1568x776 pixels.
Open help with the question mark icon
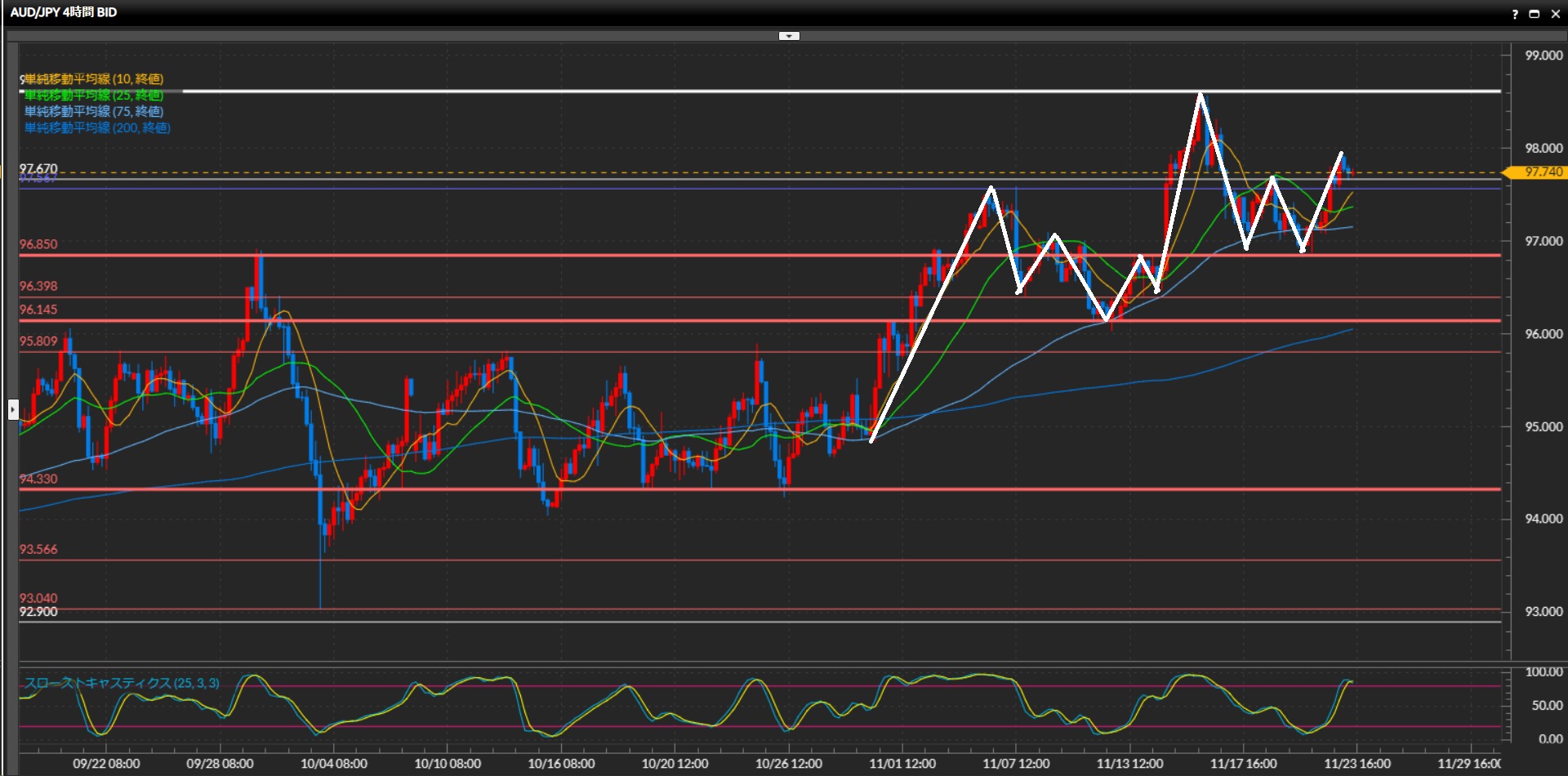pyautogui.click(x=1515, y=14)
